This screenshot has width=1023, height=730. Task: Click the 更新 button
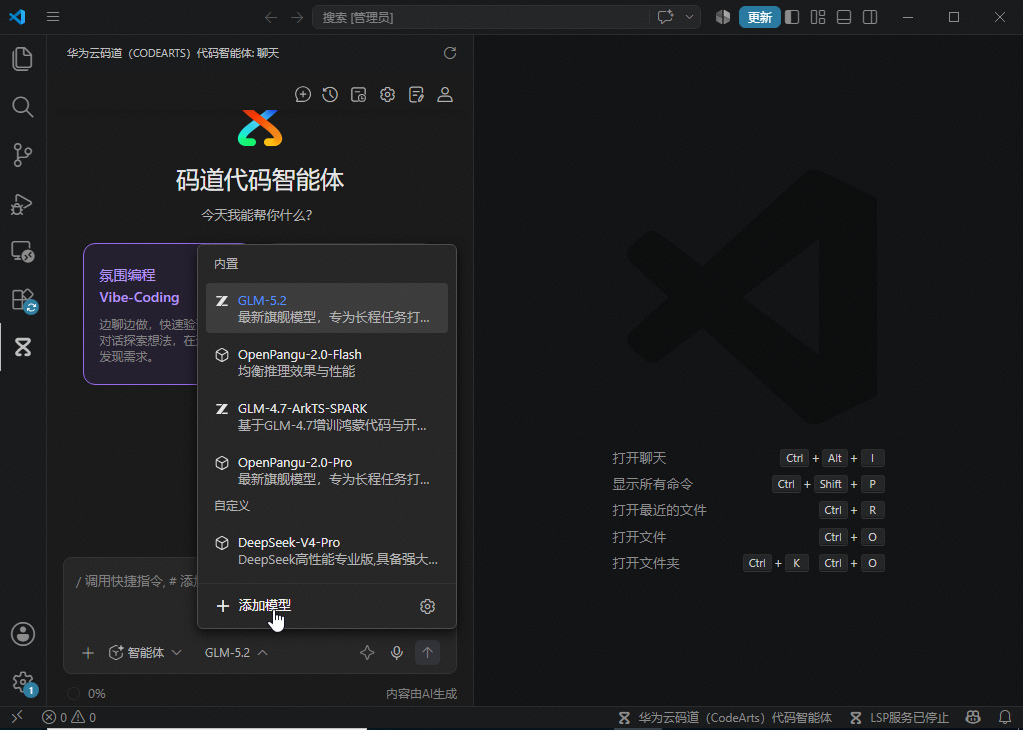tap(759, 18)
